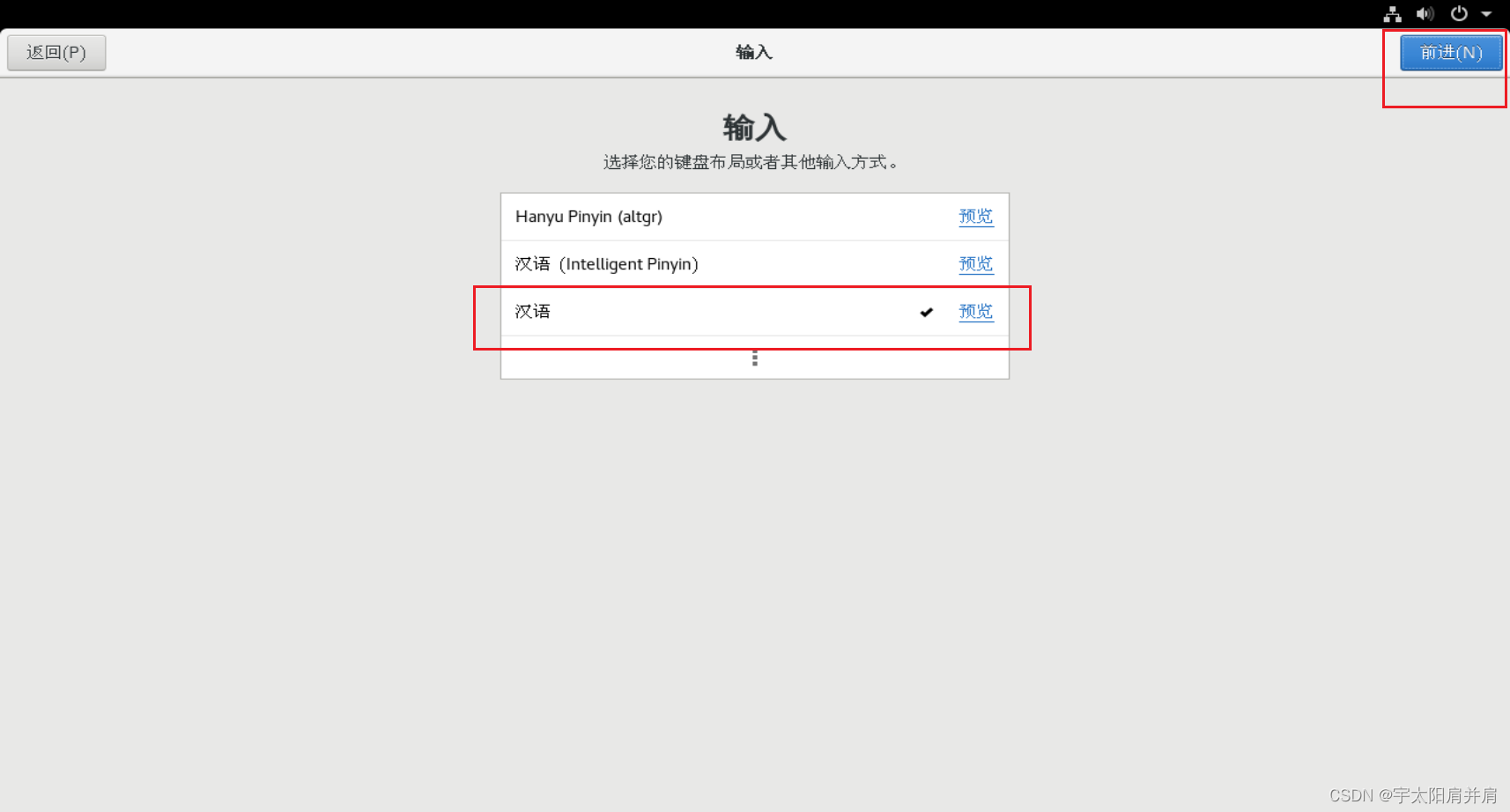The height and width of the screenshot is (812, 1510).
Task: Preview the Hanyu Pinyin (altgr) layout
Action: click(976, 217)
